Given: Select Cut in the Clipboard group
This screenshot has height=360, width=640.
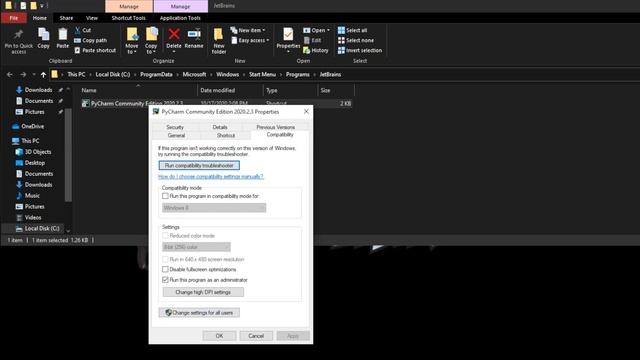Looking at the screenshot, I should click(x=83, y=30).
